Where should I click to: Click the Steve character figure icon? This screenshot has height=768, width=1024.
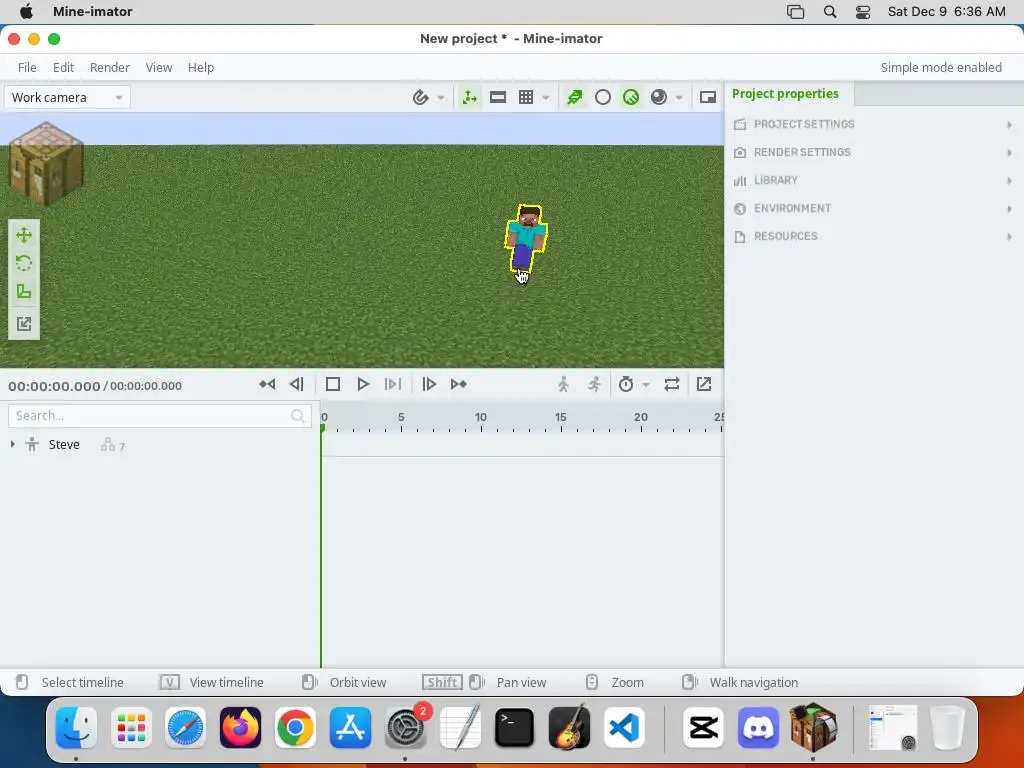[x=32, y=445]
